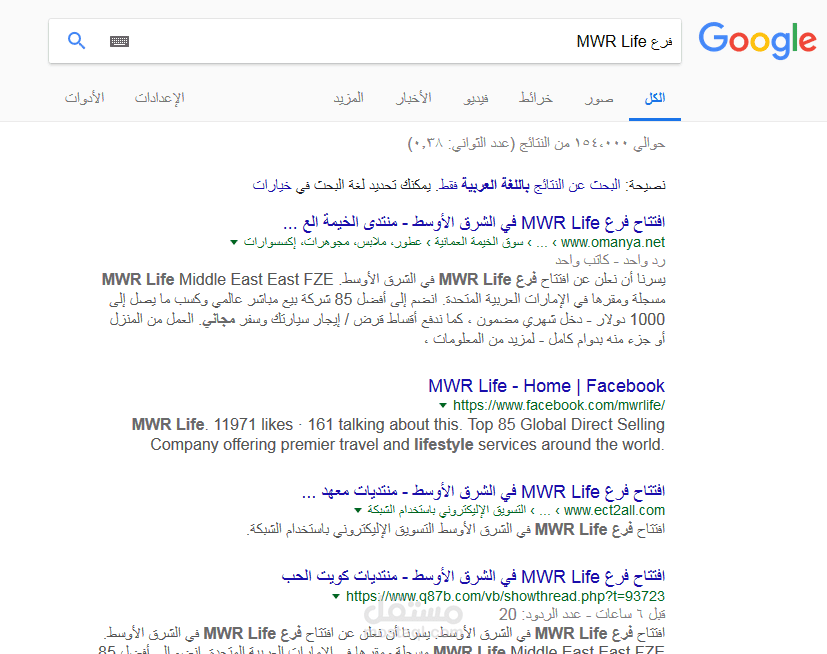Open the منتديات كويت الحب result title
The image size is (827, 654).
click(473, 576)
